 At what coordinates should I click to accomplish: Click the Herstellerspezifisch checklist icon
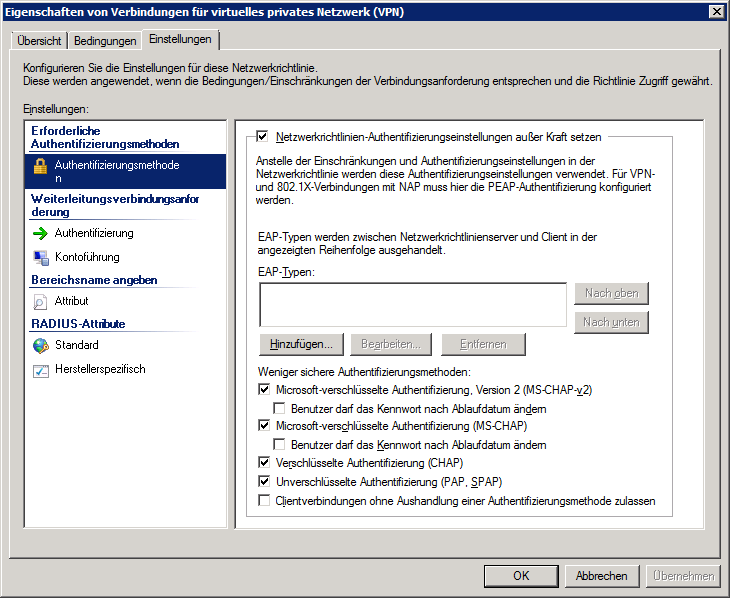point(40,370)
